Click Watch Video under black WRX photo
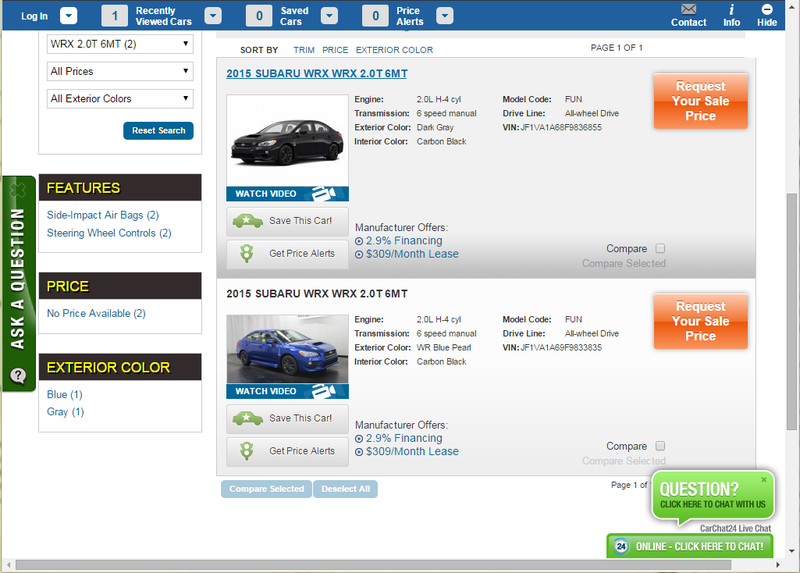The width and height of the screenshot is (800, 573). click(x=287, y=194)
